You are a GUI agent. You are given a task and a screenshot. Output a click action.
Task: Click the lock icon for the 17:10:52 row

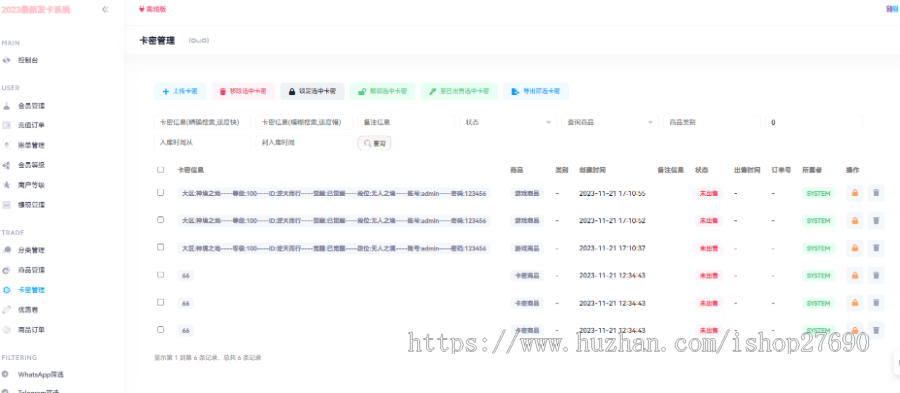click(855, 220)
